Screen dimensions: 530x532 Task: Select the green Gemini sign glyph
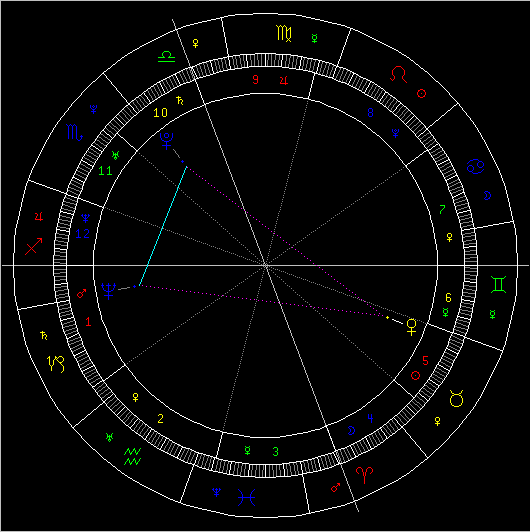(x=498, y=285)
